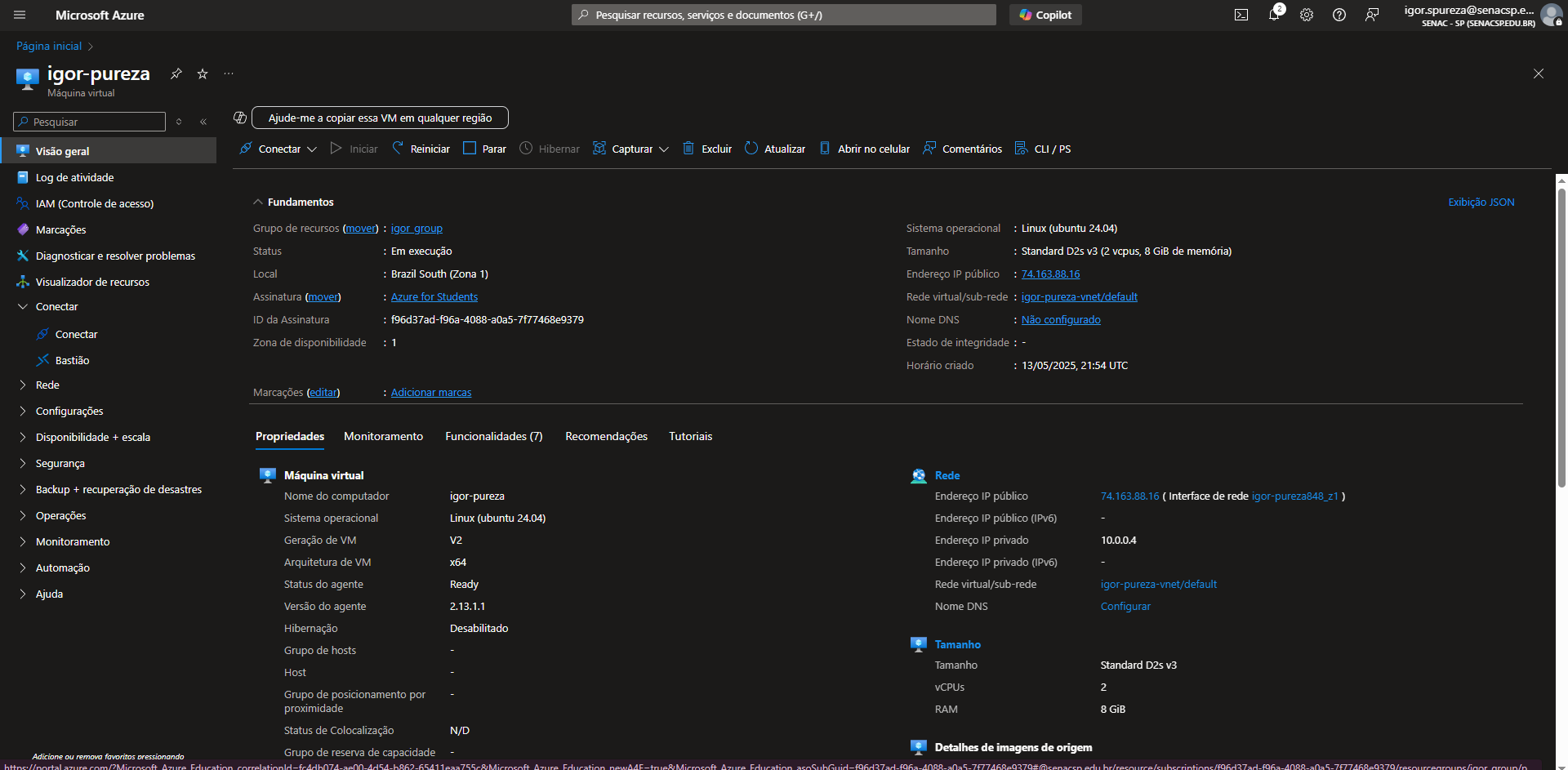Expand Operações in the sidebar
This screenshot has width=1568, height=770.
[x=23, y=515]
